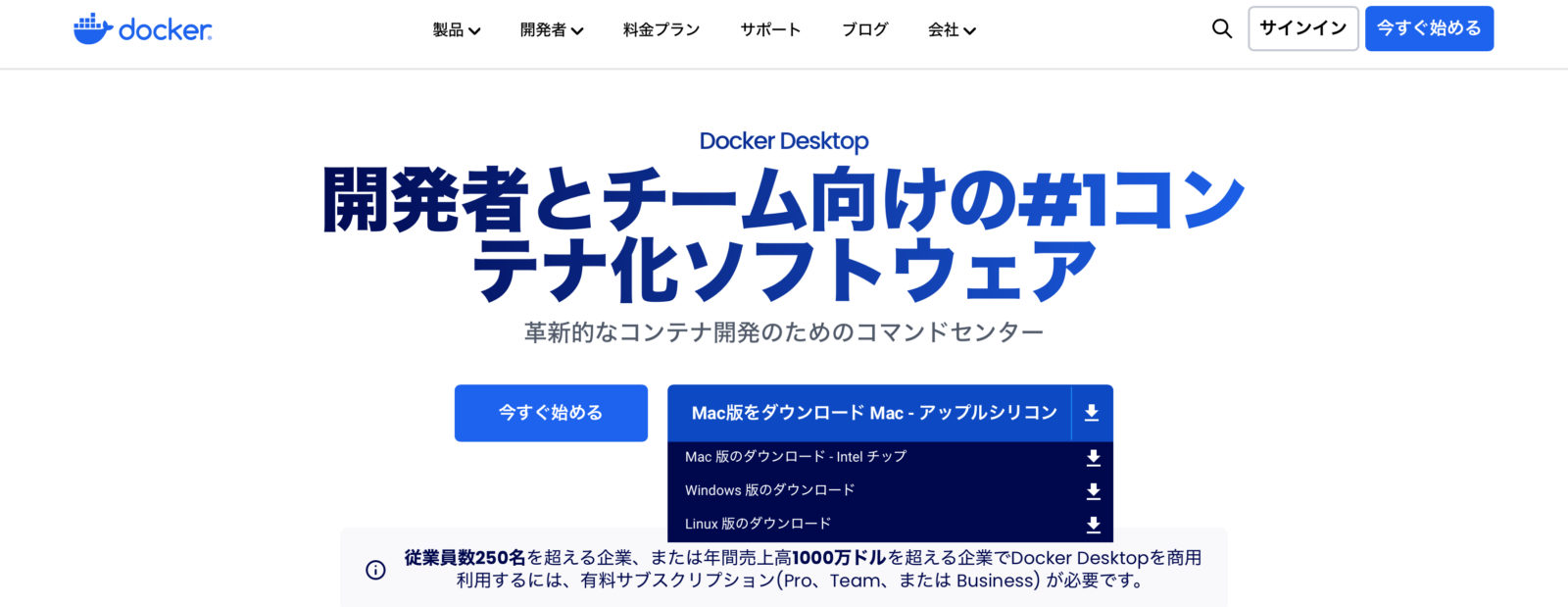
Task: Choose Mac 版のダウンロード - Intel チップ
Action: point(795,457)
